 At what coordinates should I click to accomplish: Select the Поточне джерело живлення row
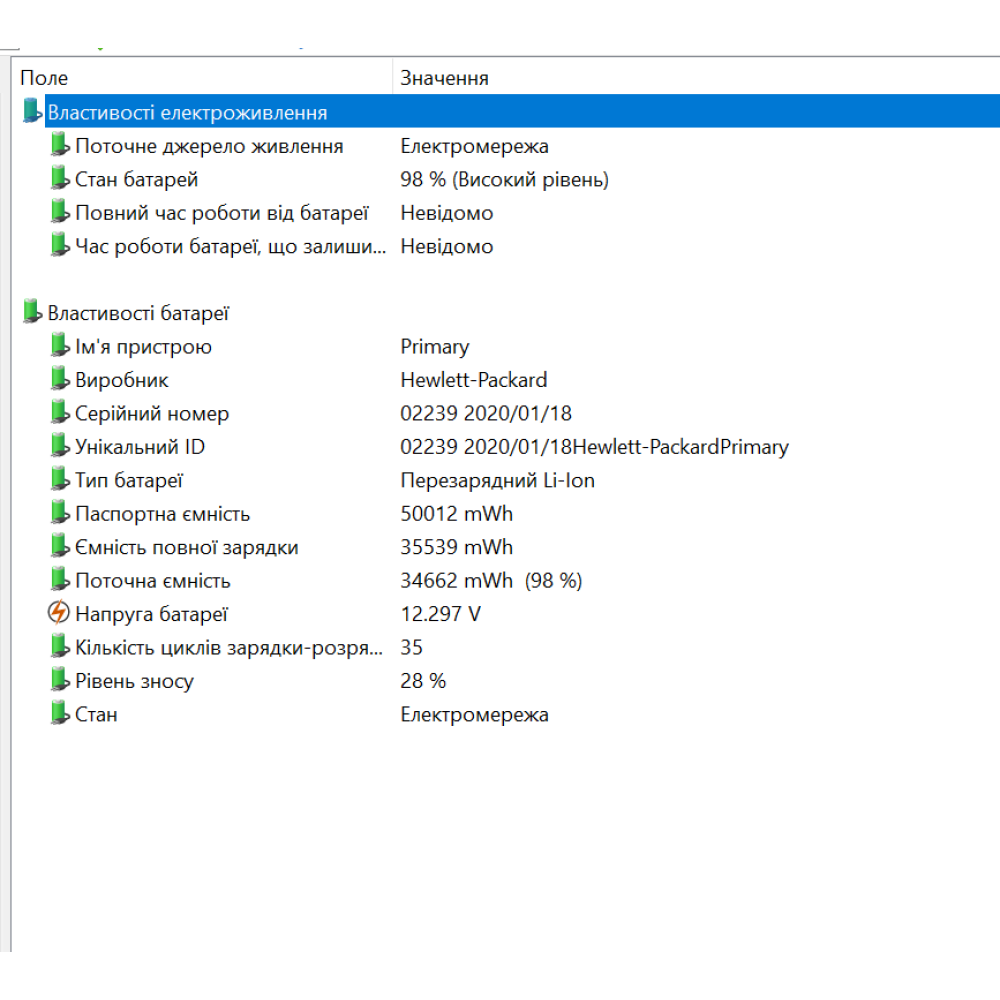[209, 146]
